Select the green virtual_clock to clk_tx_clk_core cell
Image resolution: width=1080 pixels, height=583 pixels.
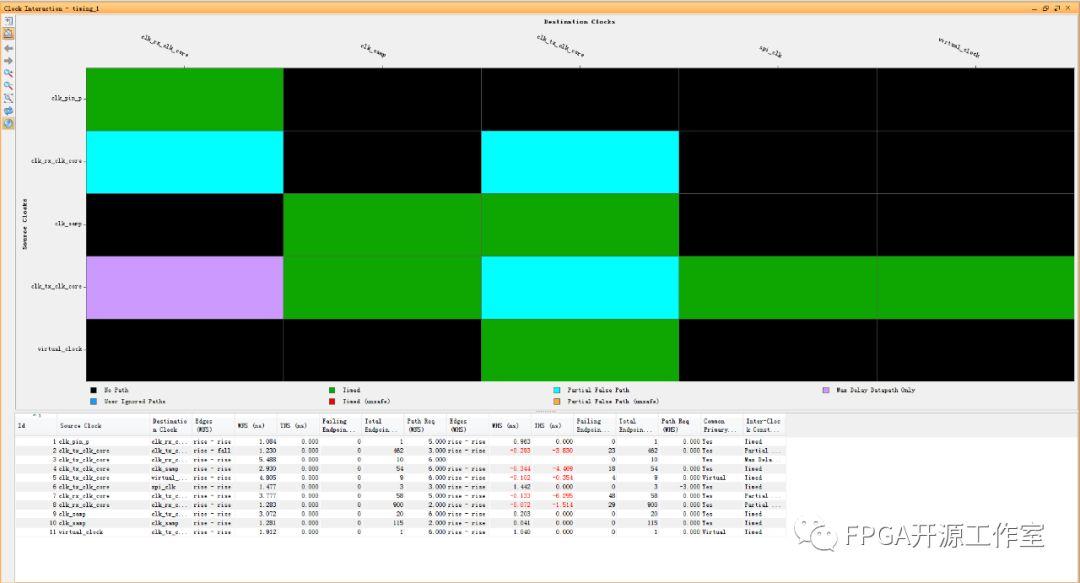coord(579,350)
